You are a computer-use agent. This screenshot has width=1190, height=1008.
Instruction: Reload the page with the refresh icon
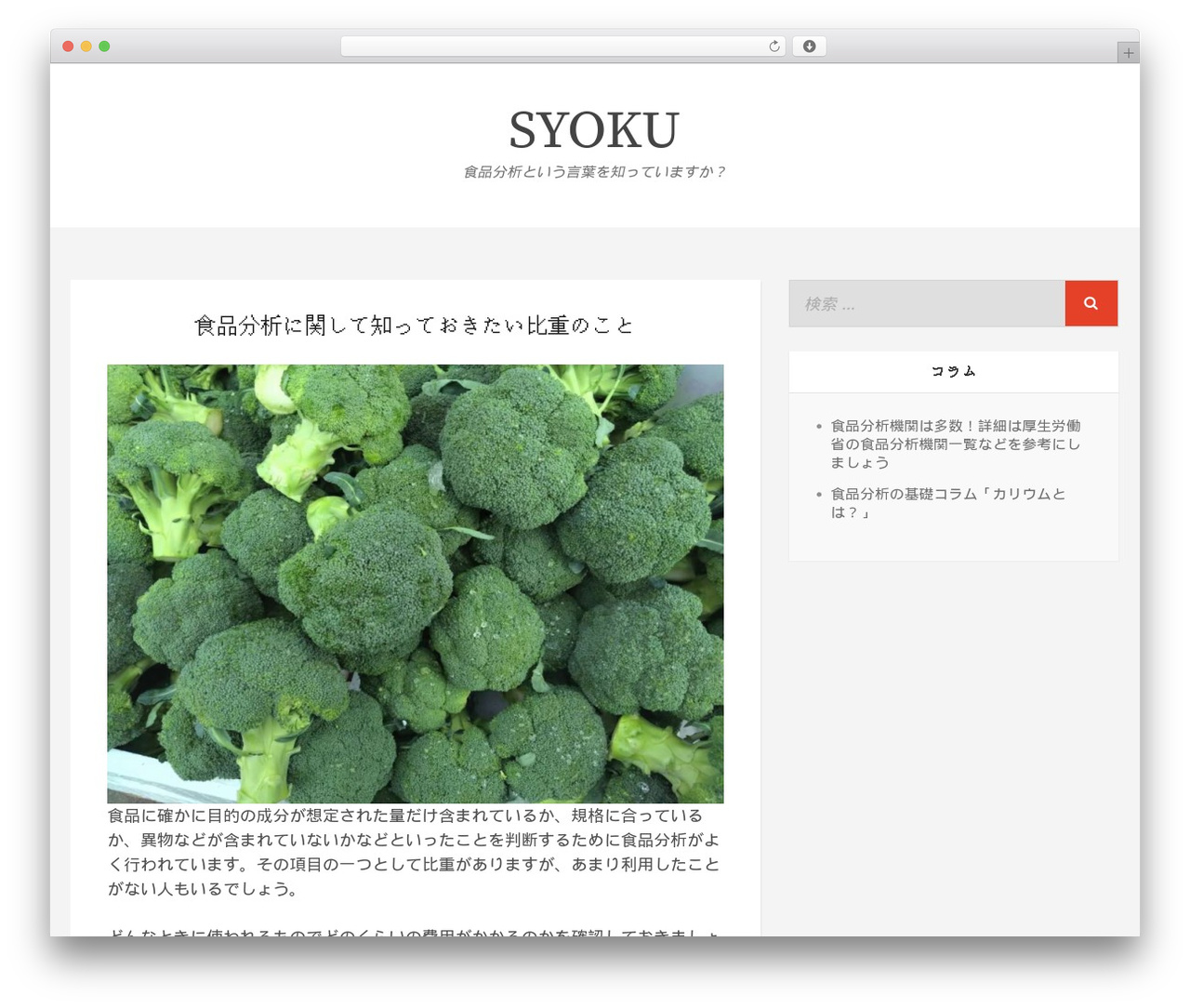coord(773,46)
